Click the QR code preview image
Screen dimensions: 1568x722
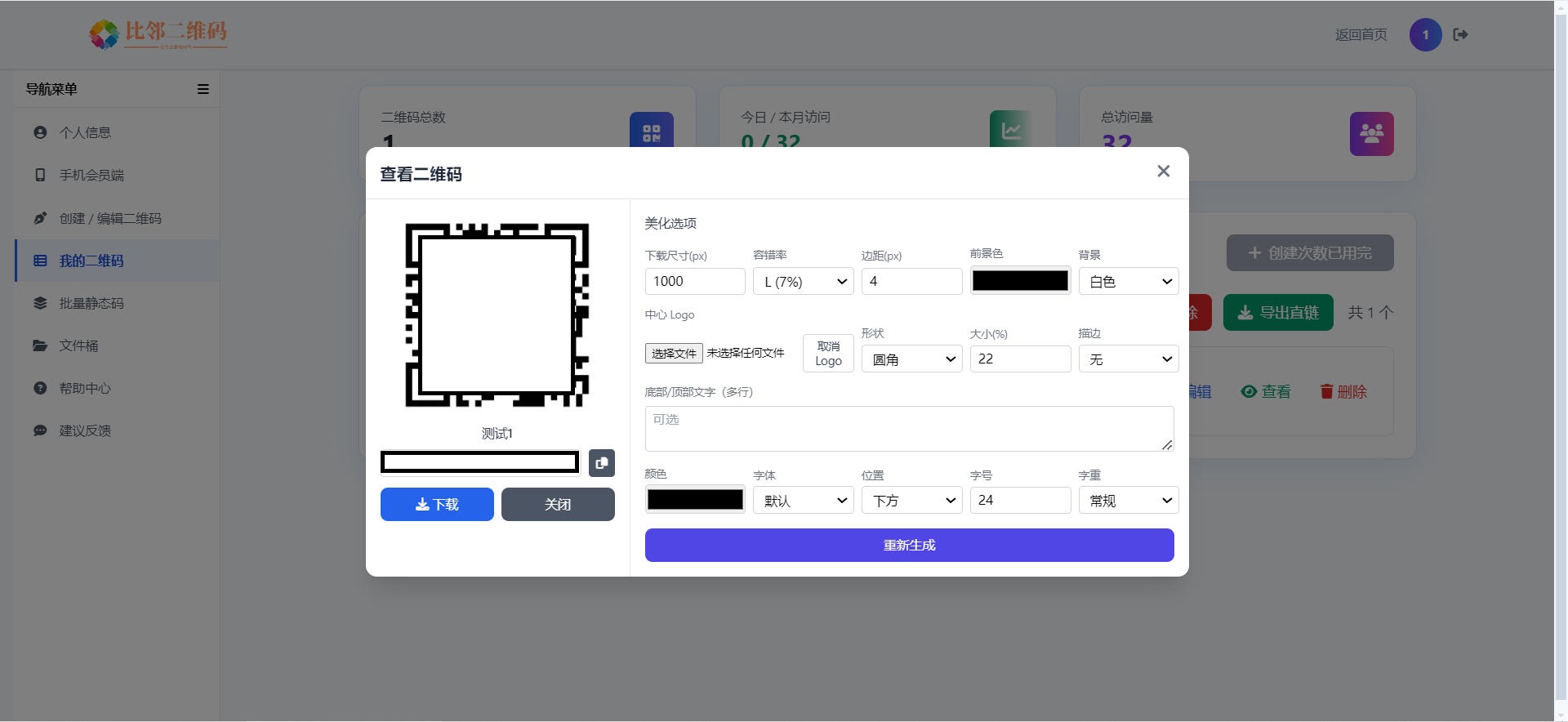[497, 315]
